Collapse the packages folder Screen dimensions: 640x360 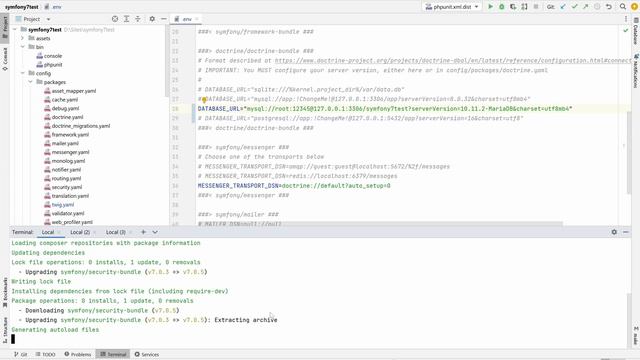(x=30, y=82)
